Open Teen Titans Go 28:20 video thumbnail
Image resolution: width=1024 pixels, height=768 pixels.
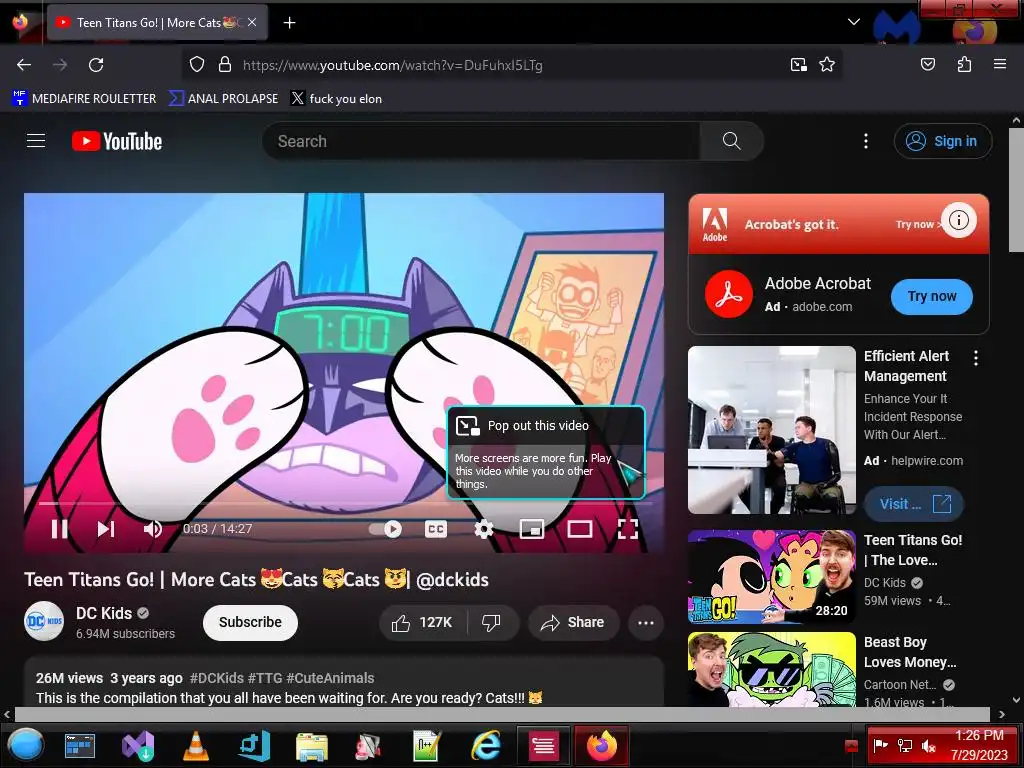click(772, 577)
